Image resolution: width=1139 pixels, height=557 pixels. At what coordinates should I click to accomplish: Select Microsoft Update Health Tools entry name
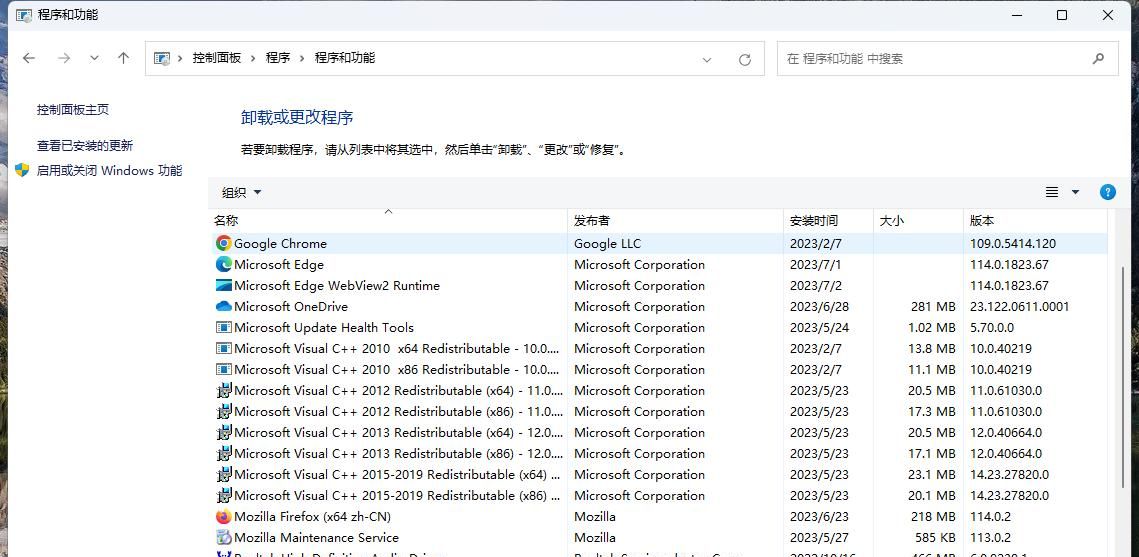(x=324, y=328)
